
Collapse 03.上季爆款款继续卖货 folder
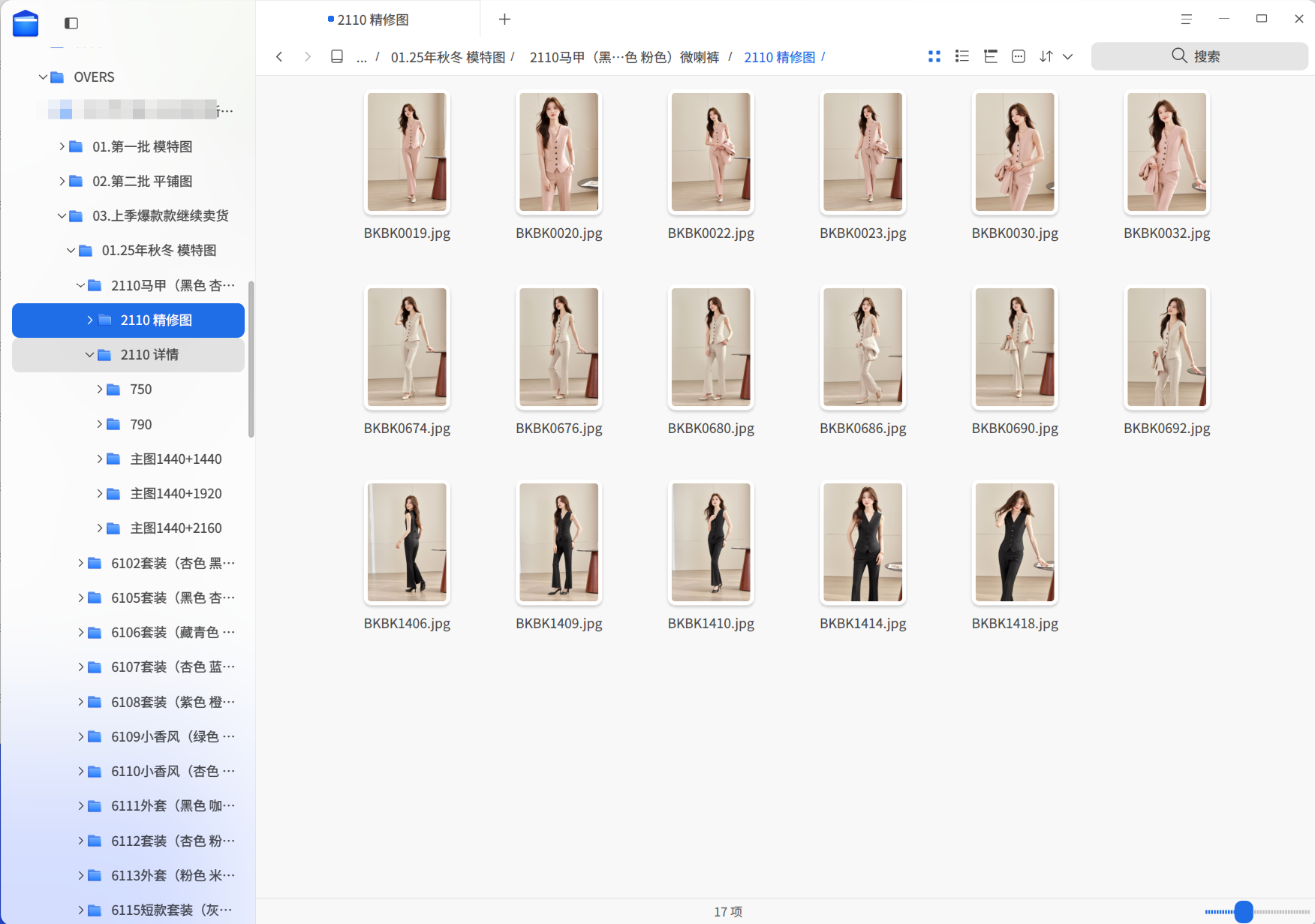(x=62, y=216)
